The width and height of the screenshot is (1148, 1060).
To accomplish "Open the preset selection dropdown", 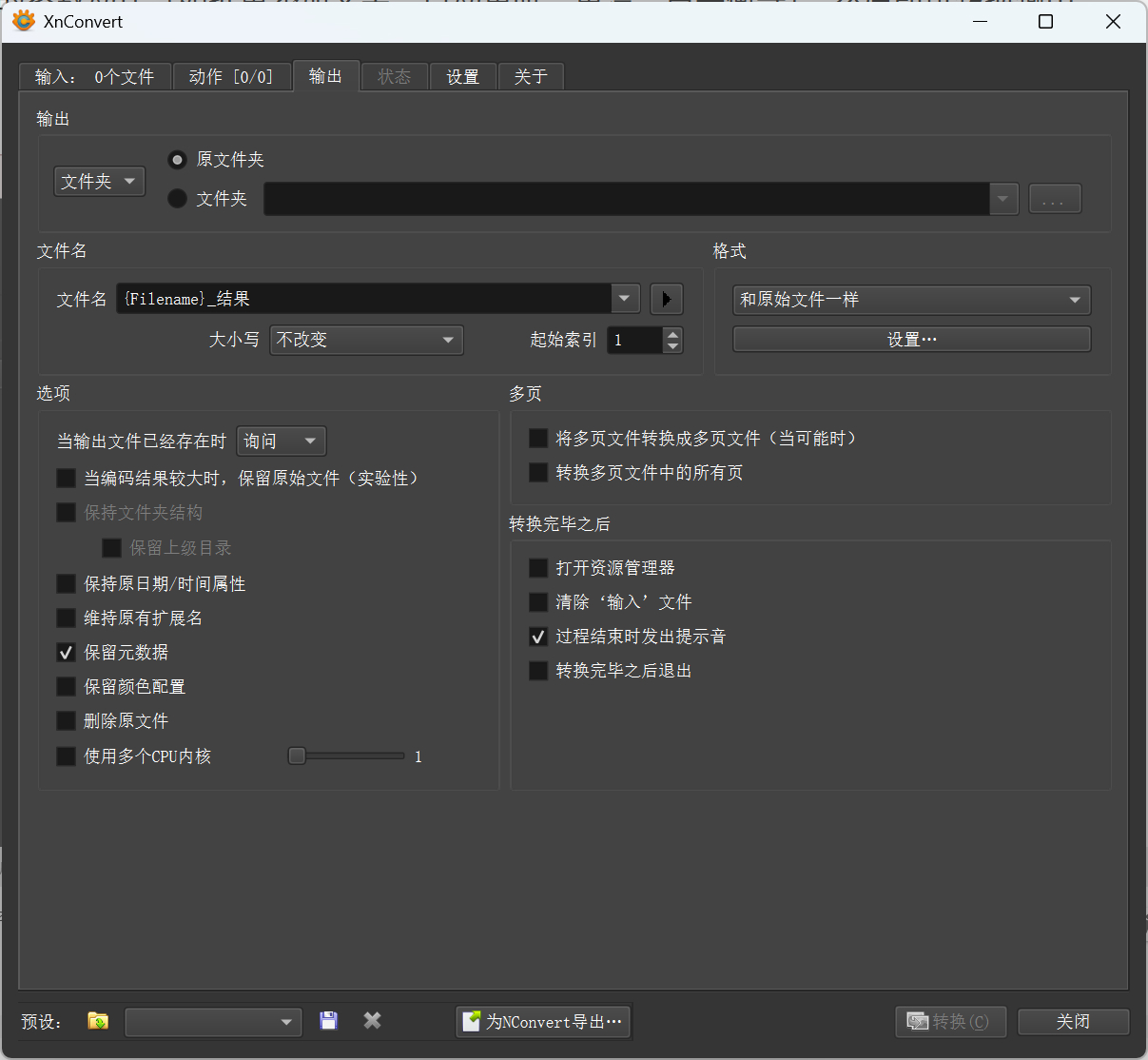I will coord(214,1022).
